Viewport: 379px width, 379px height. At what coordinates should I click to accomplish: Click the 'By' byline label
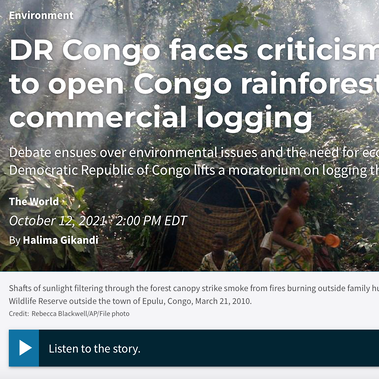15,240
